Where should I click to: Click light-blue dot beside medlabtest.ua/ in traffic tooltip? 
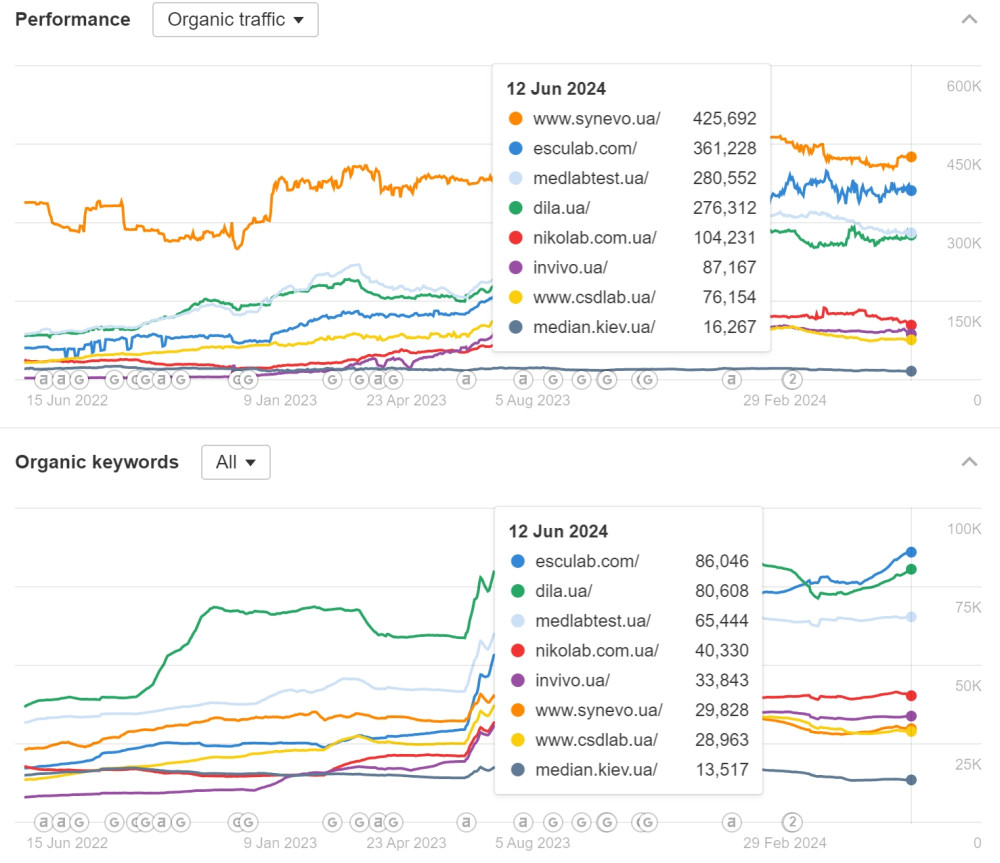click(516, 178)
